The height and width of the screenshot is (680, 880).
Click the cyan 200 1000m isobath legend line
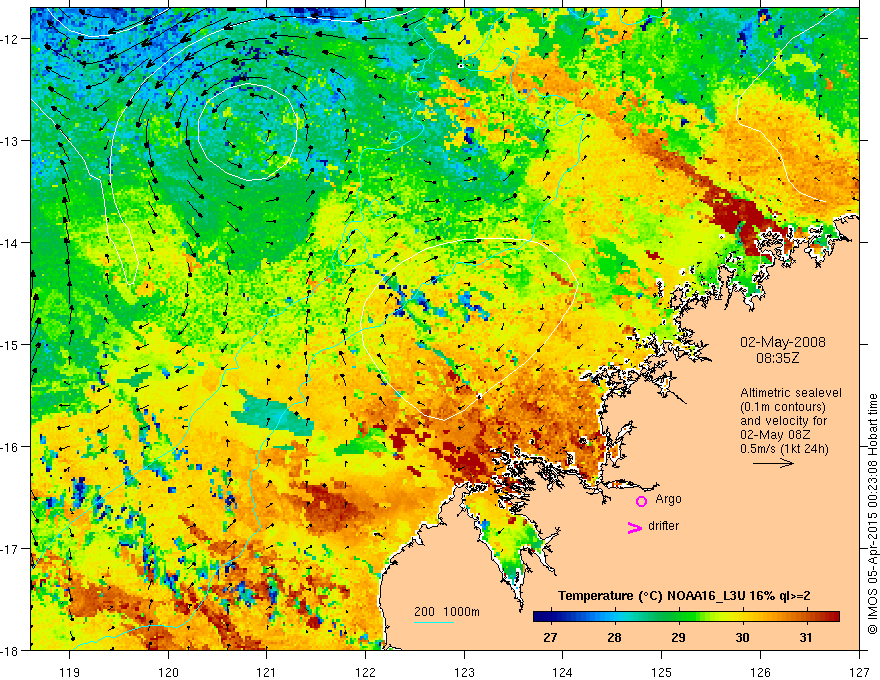(434, 622)
